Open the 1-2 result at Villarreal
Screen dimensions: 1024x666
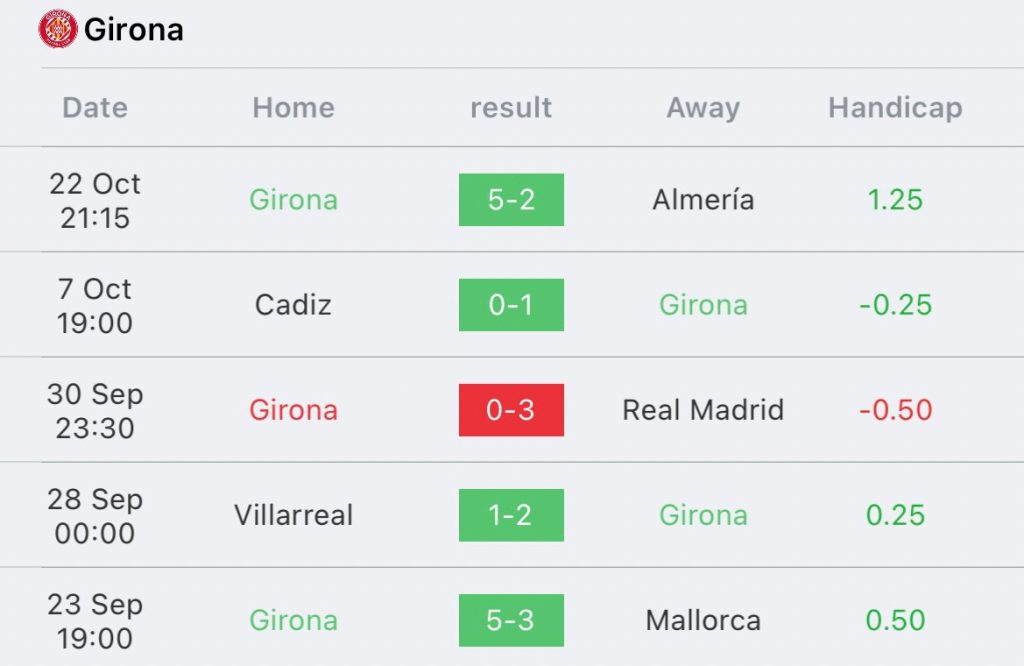pos(511,515)
